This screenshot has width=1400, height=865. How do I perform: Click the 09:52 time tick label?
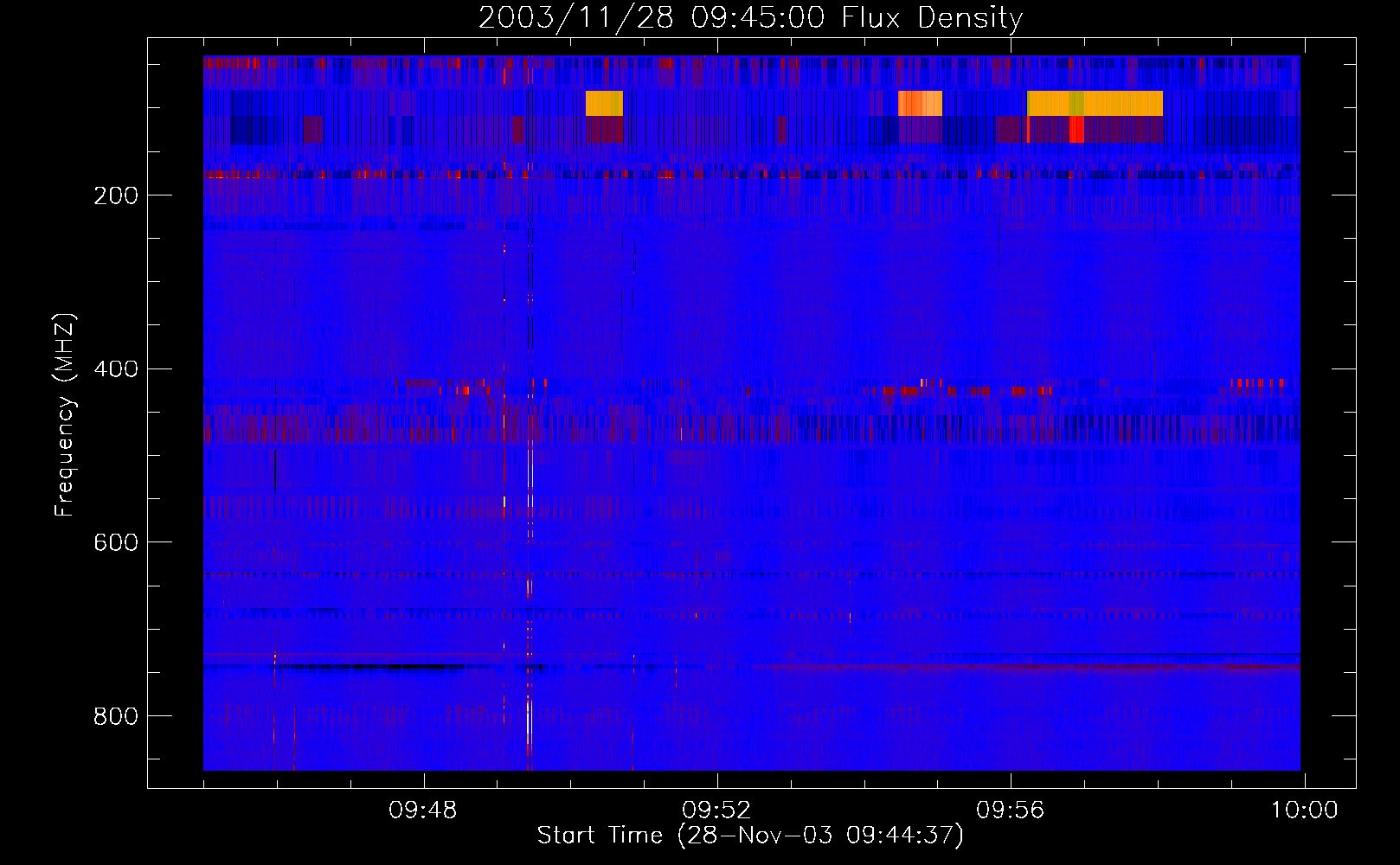pos(716,811)
